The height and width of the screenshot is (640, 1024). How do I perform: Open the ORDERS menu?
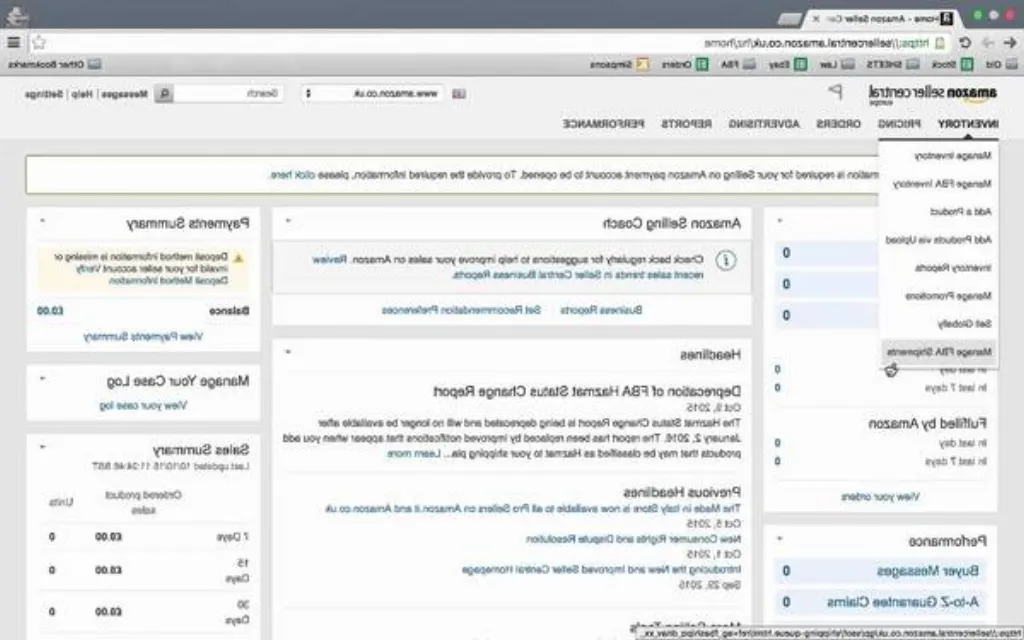pos(839,123)
